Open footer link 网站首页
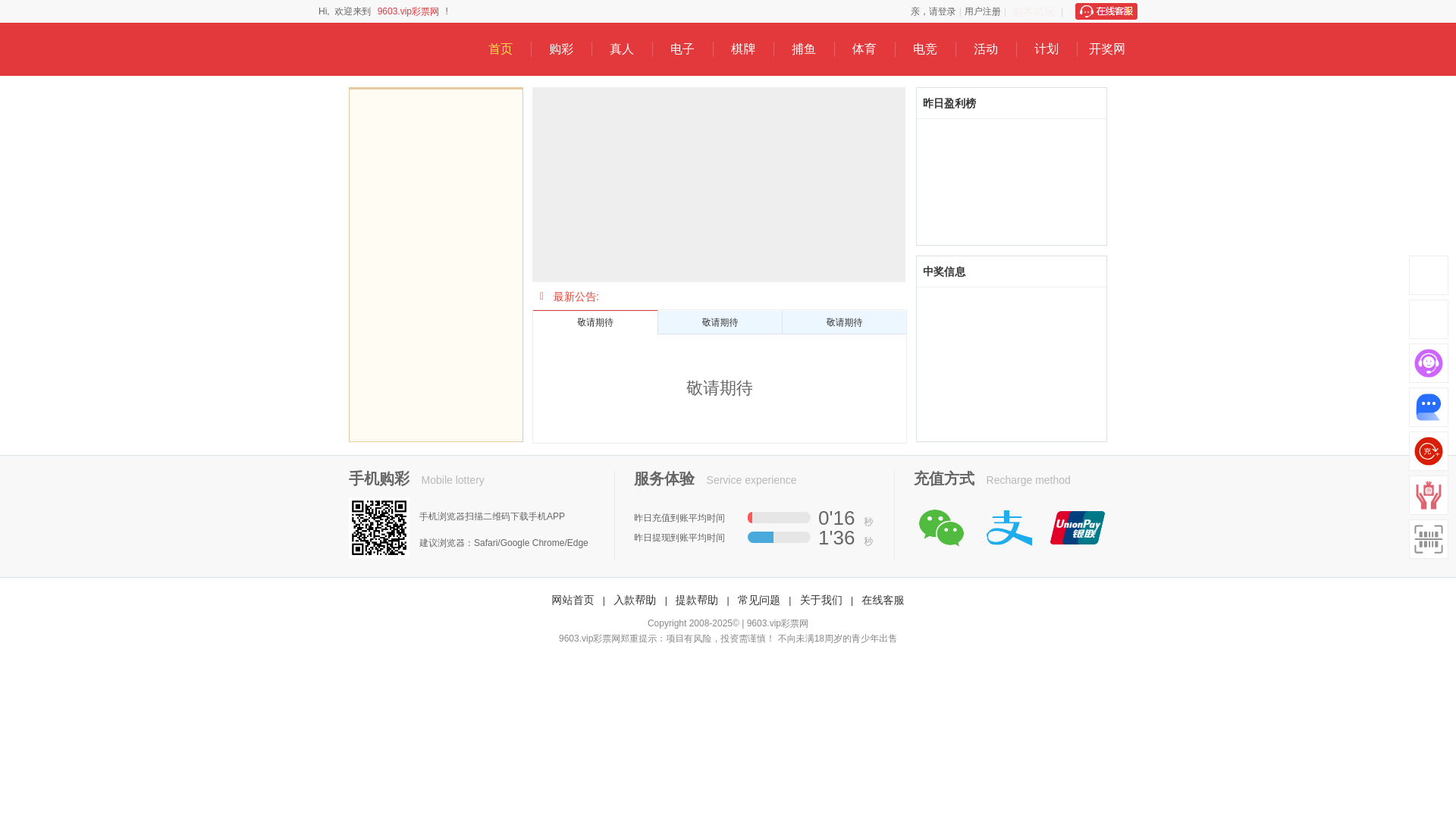 573,601
